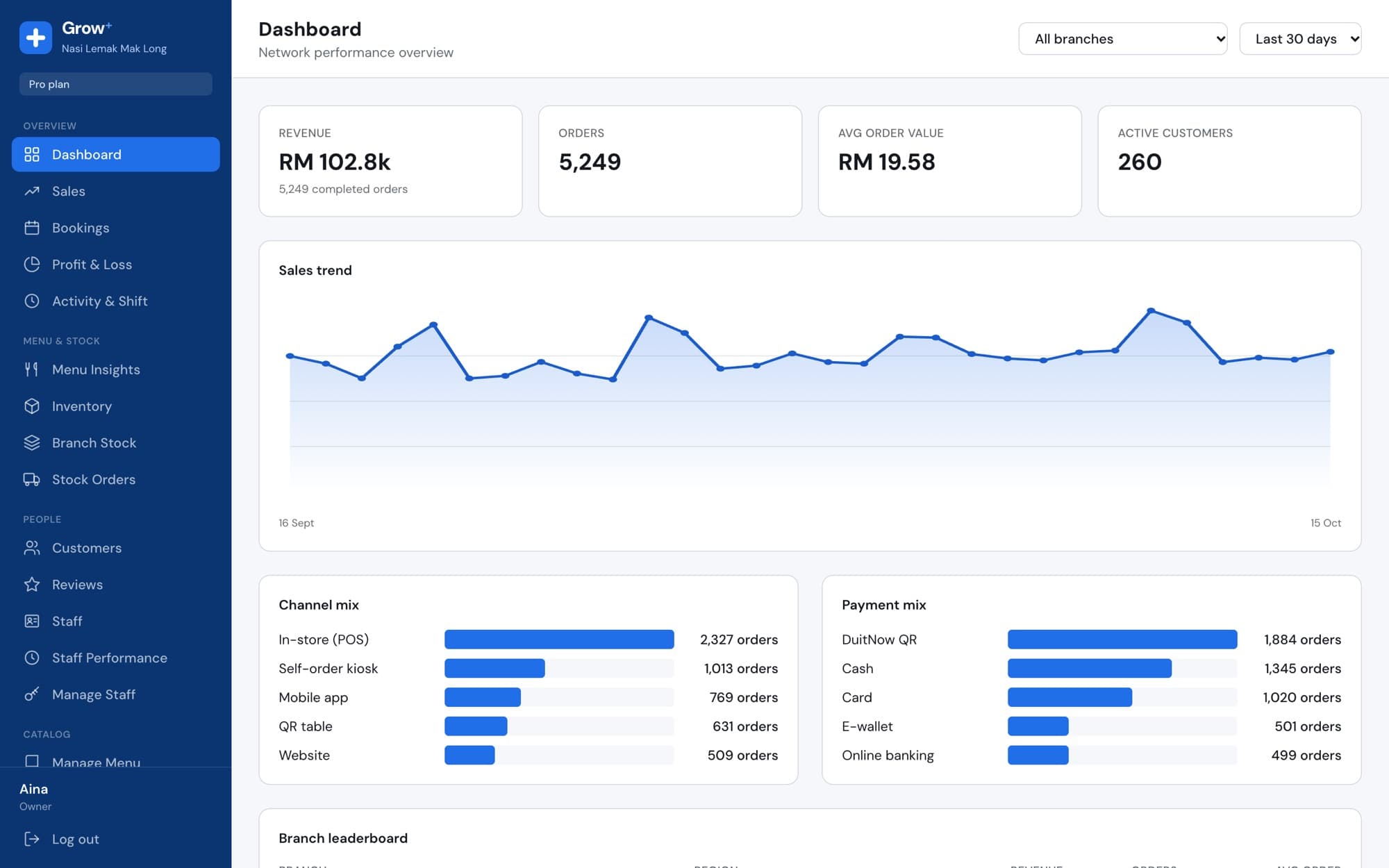Click the last point on sales chart
The width and height of the screenshot is (1389, 868).
click(x=1331, y=352)
